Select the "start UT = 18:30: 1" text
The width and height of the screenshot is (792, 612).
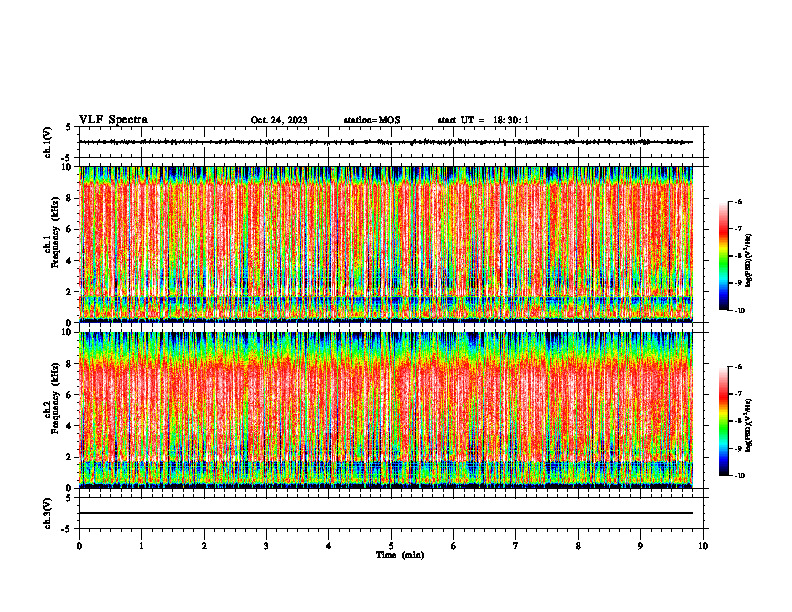click(x=483, y=120)
